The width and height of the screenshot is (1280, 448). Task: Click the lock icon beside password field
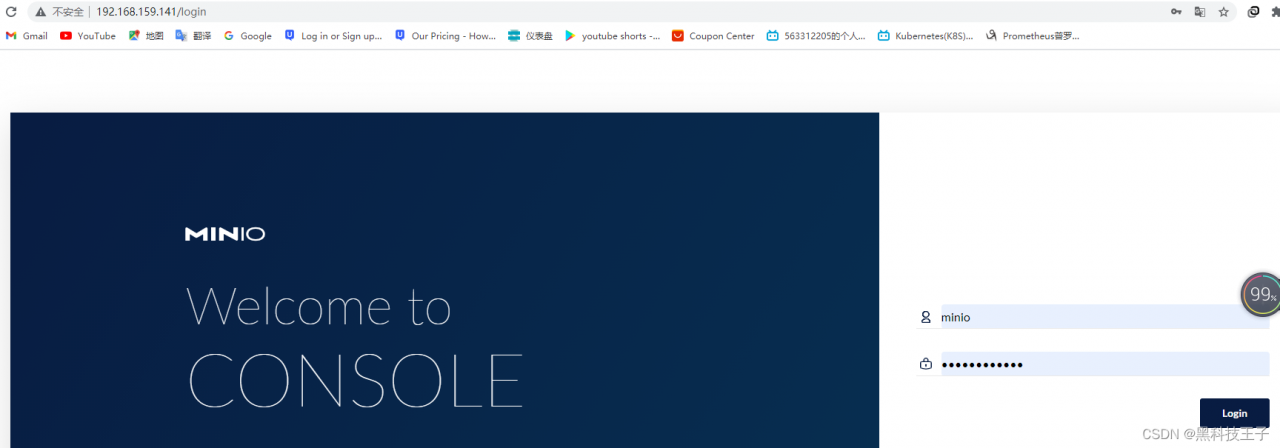click(926, 364)
